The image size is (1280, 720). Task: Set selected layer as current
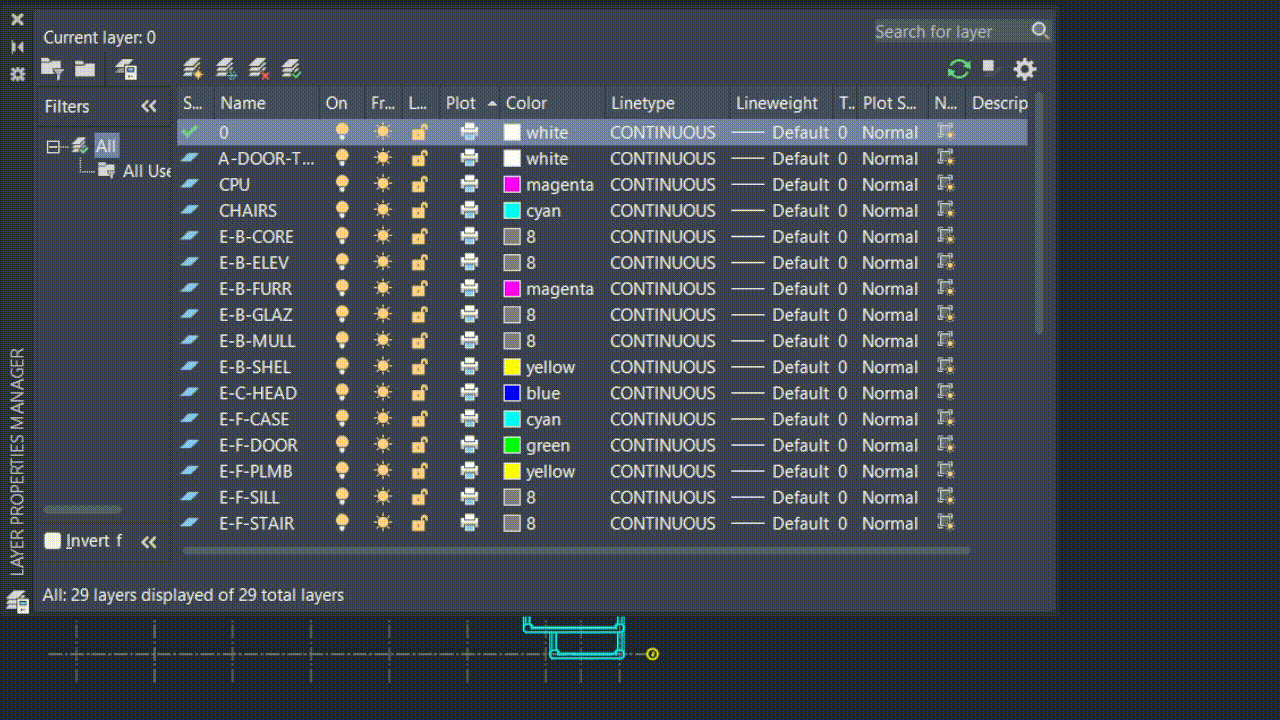pyautogui.click(x=292, y=69)
